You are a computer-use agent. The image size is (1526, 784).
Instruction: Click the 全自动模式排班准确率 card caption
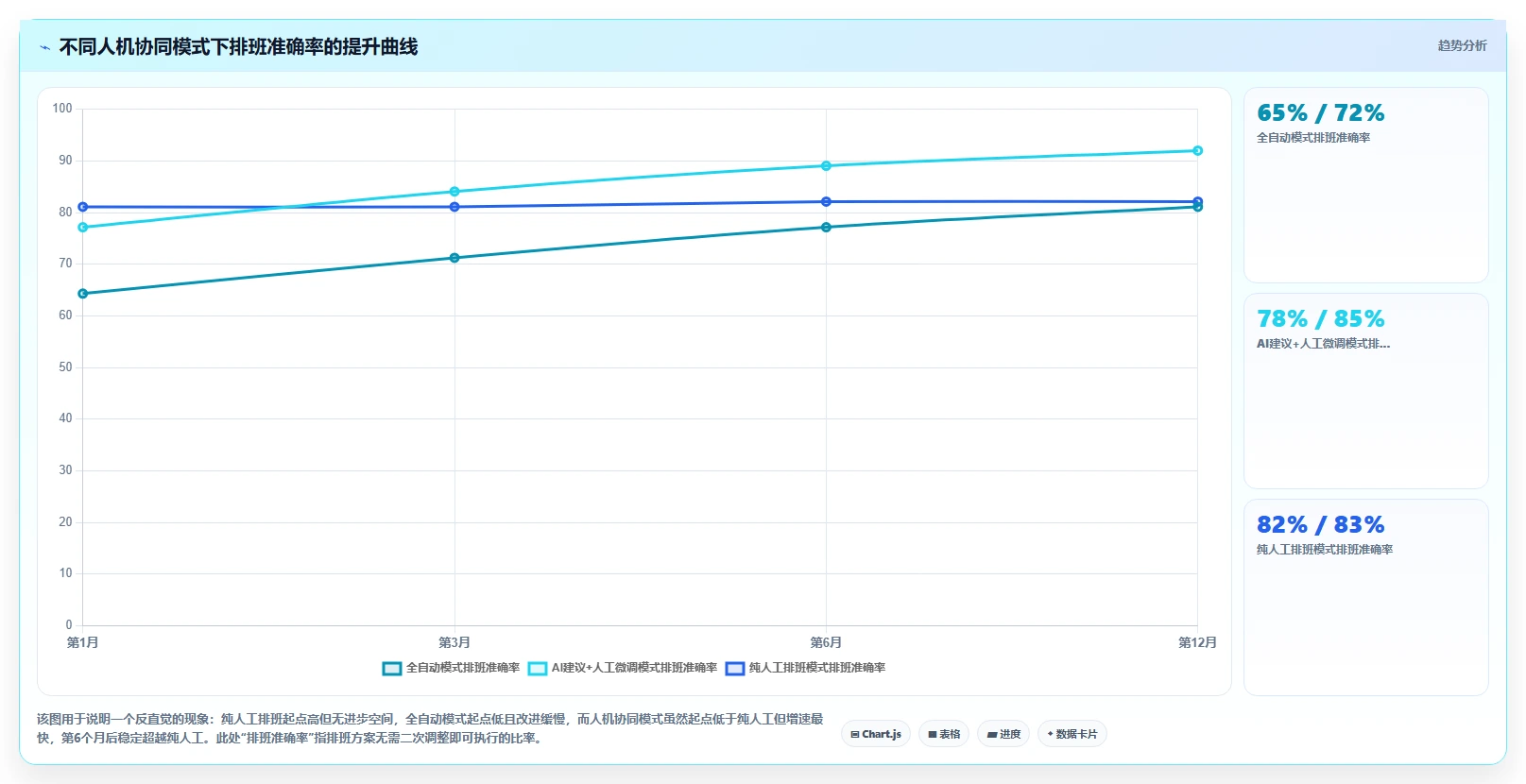(x=1313, y=138)
